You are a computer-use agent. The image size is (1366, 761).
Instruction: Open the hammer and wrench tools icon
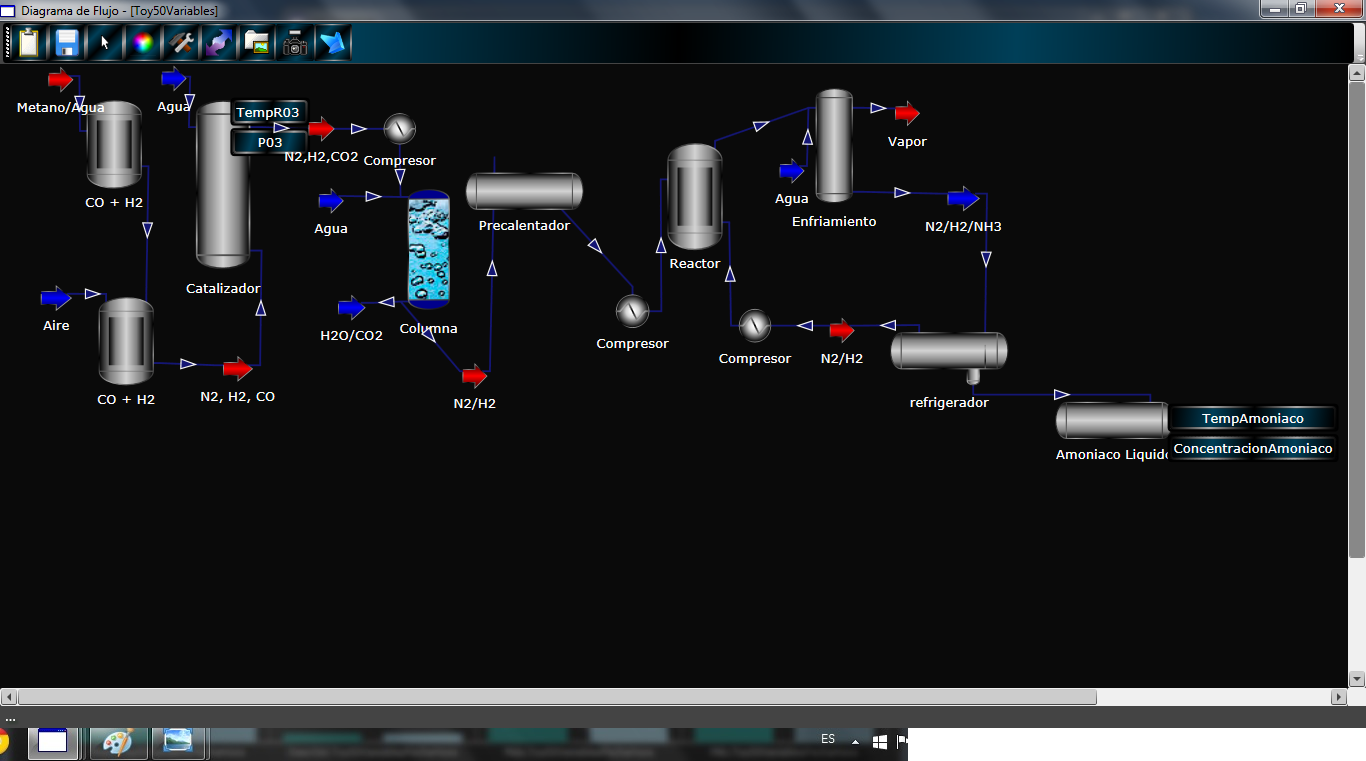[181, 43]
